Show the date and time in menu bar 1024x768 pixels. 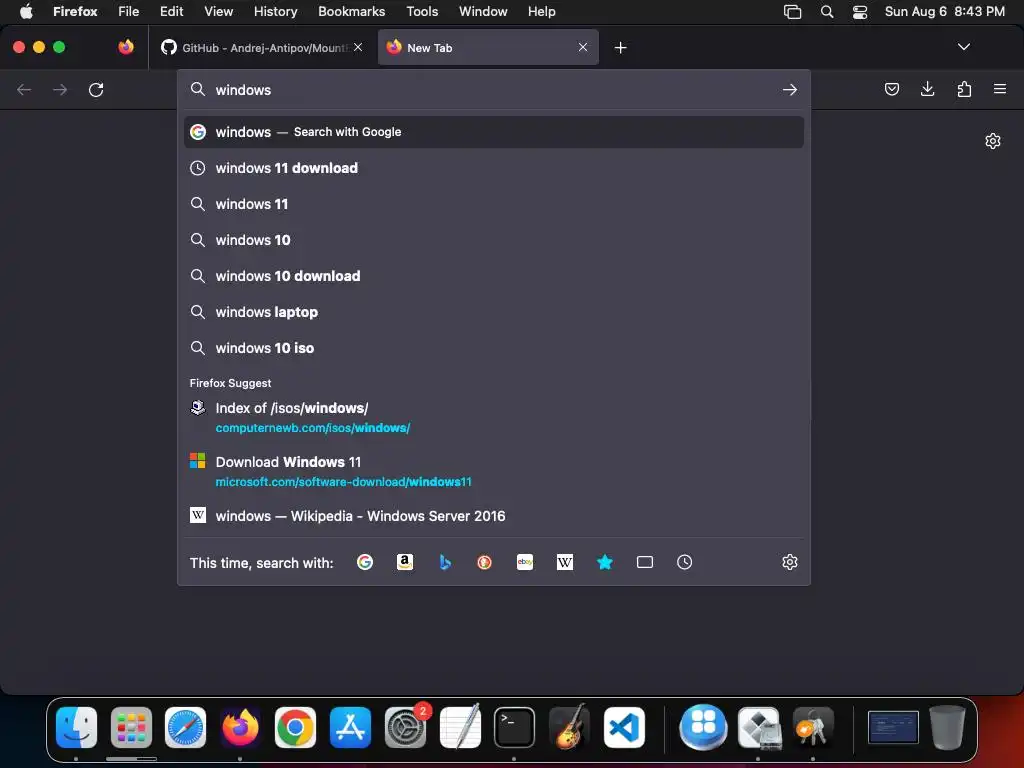pos(944,12)
